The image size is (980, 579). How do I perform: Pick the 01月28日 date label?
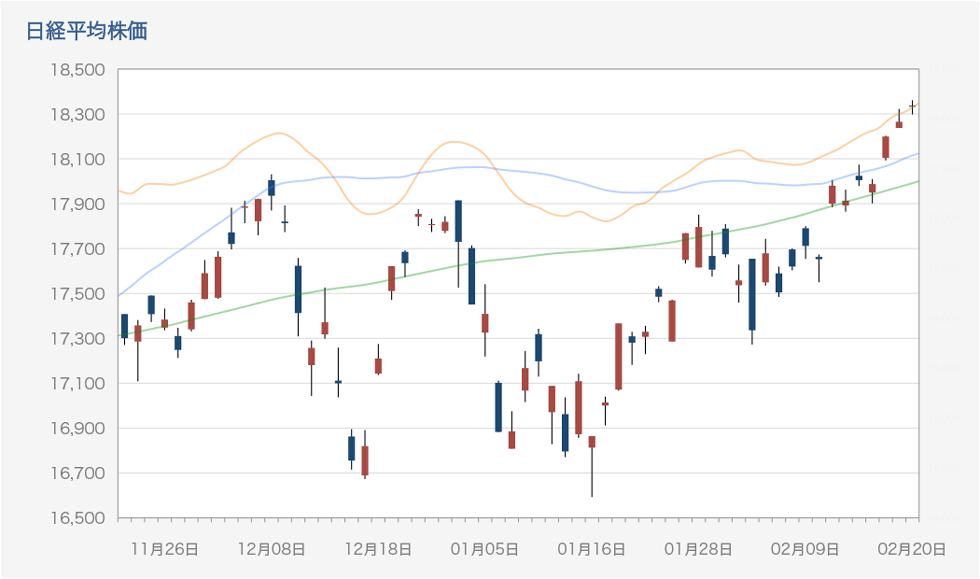(699, 549)
